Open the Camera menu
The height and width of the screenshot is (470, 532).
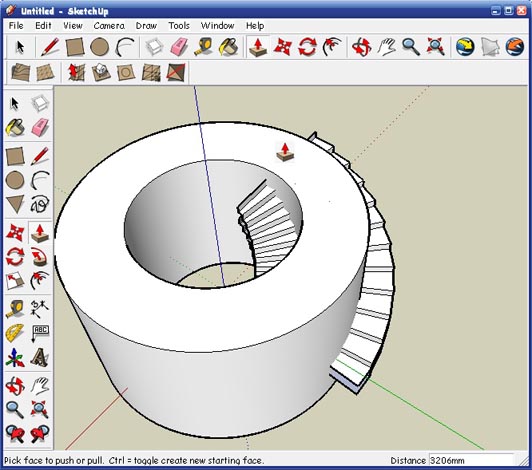tap(109, 26)
